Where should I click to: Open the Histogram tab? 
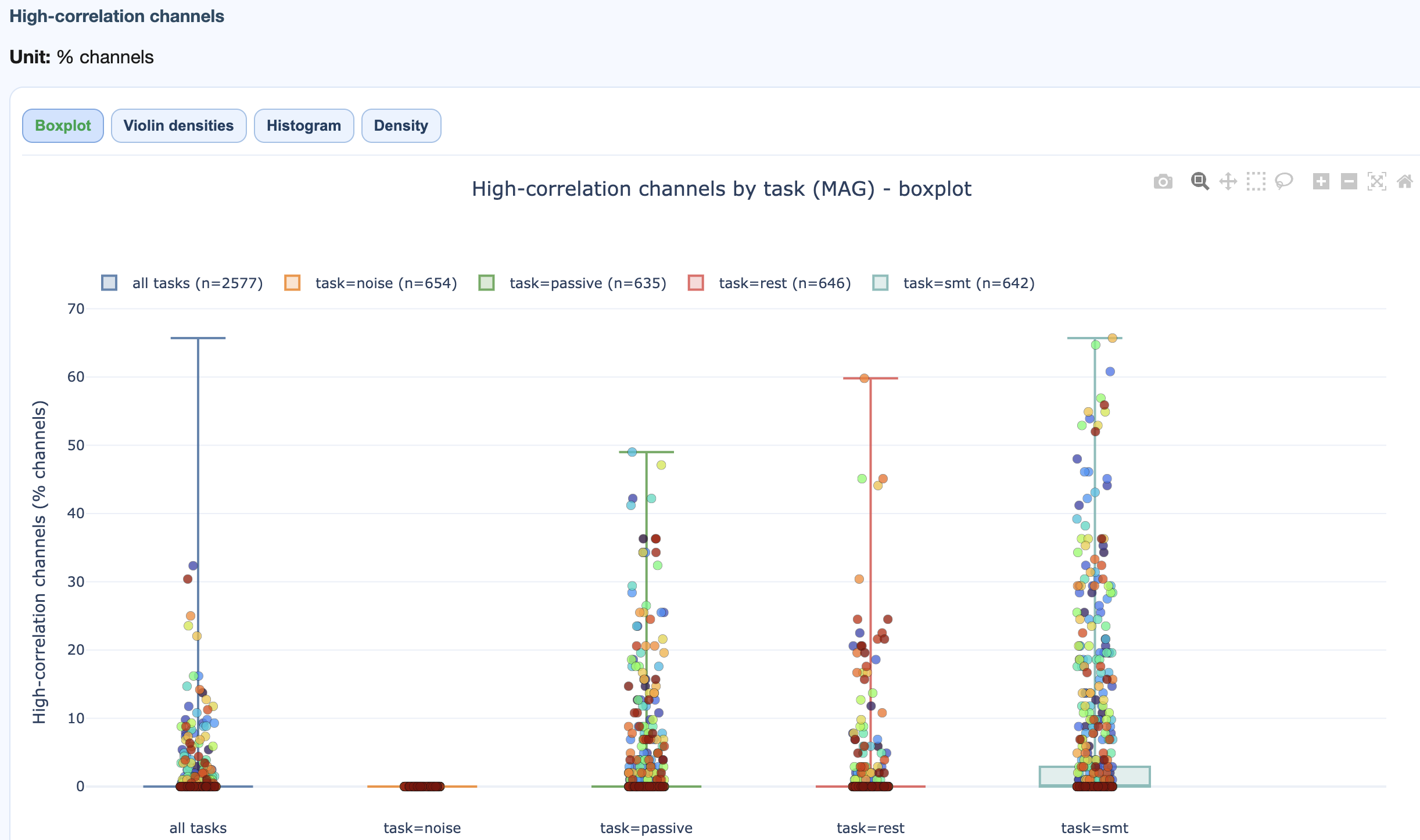pyautogui.click(x=304, y=125)
